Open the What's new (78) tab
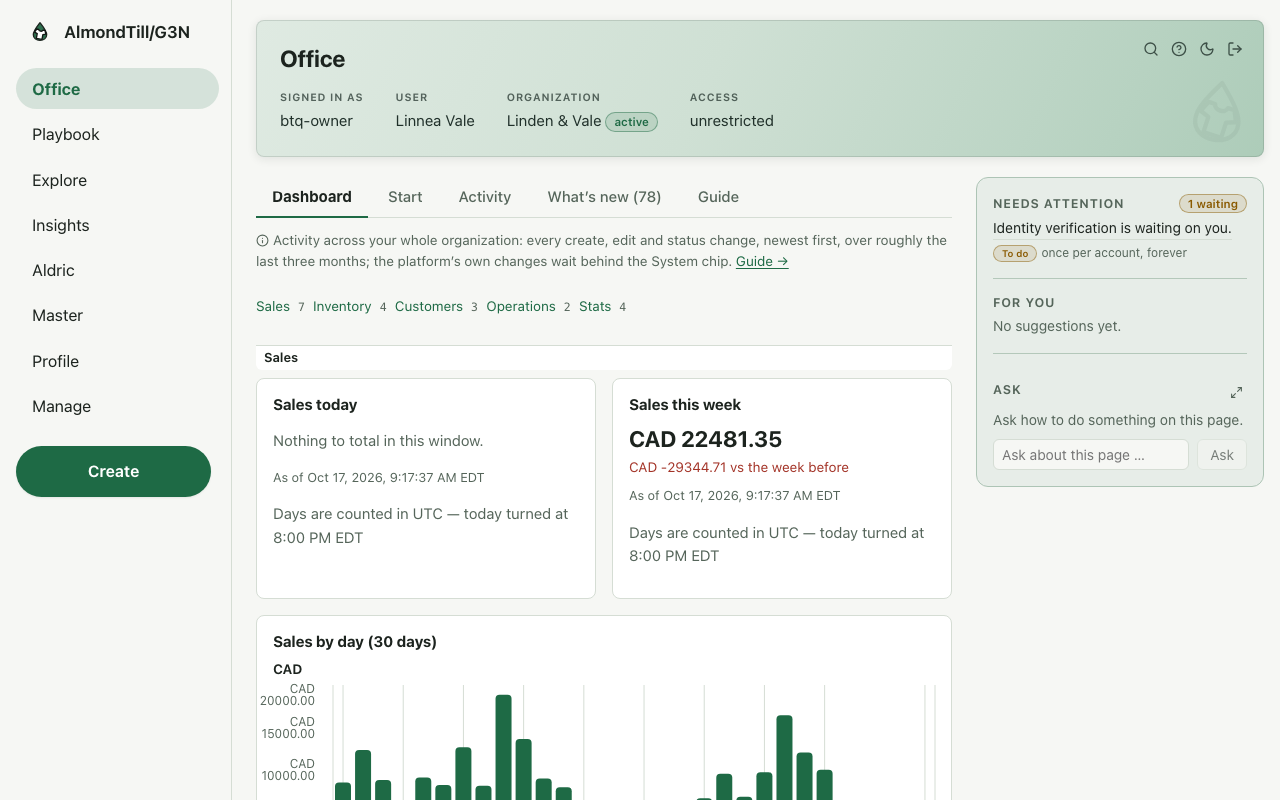Screen dimensions: 1280x800 (604, 197)
